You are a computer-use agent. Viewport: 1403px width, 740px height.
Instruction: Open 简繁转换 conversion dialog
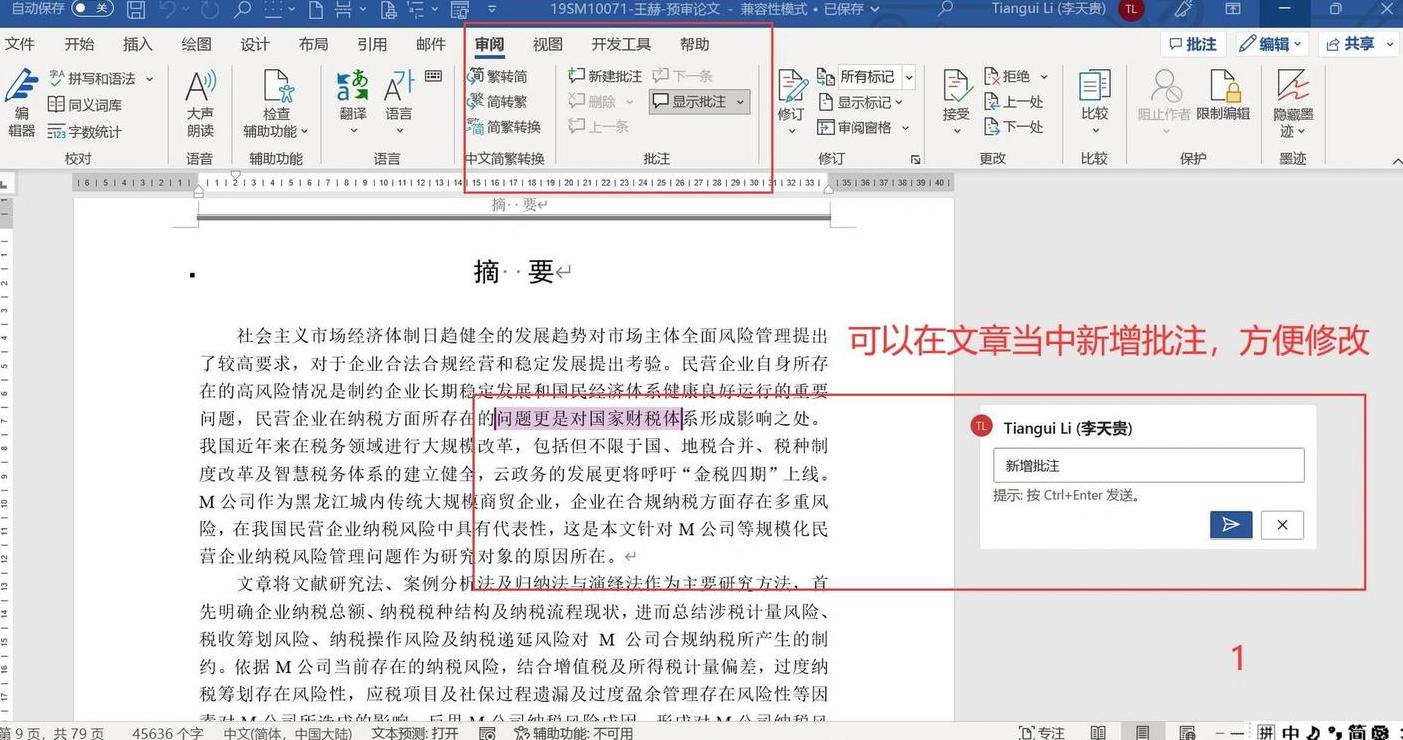pyautogui.click(x=505, y=127)
